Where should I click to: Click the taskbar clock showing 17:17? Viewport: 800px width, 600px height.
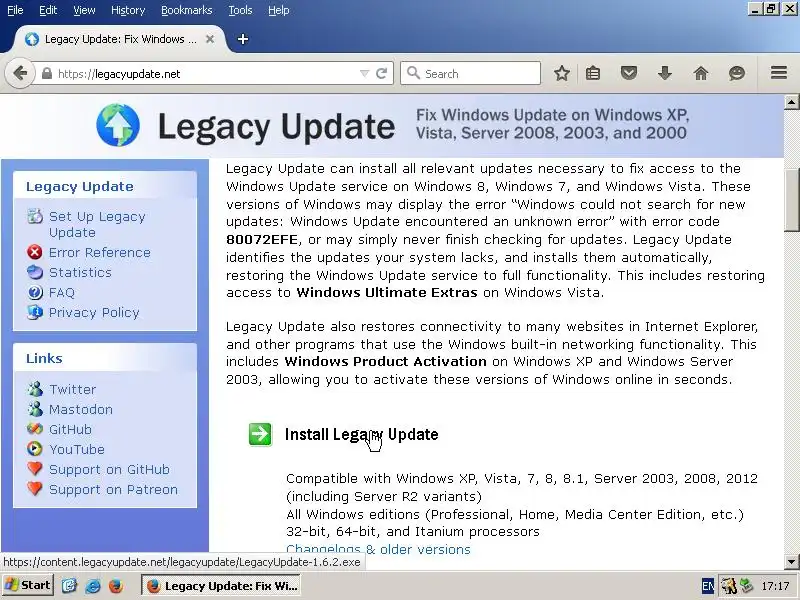point(775,586)
